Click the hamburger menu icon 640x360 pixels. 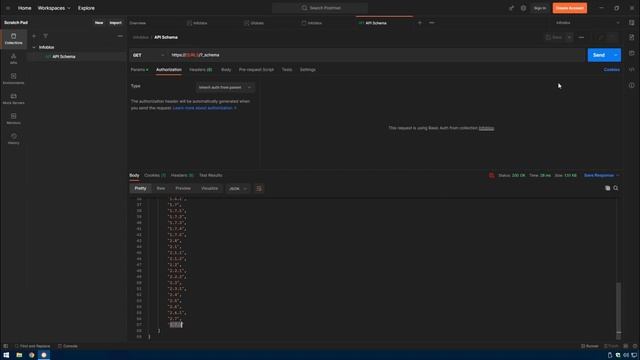(8, 8)
